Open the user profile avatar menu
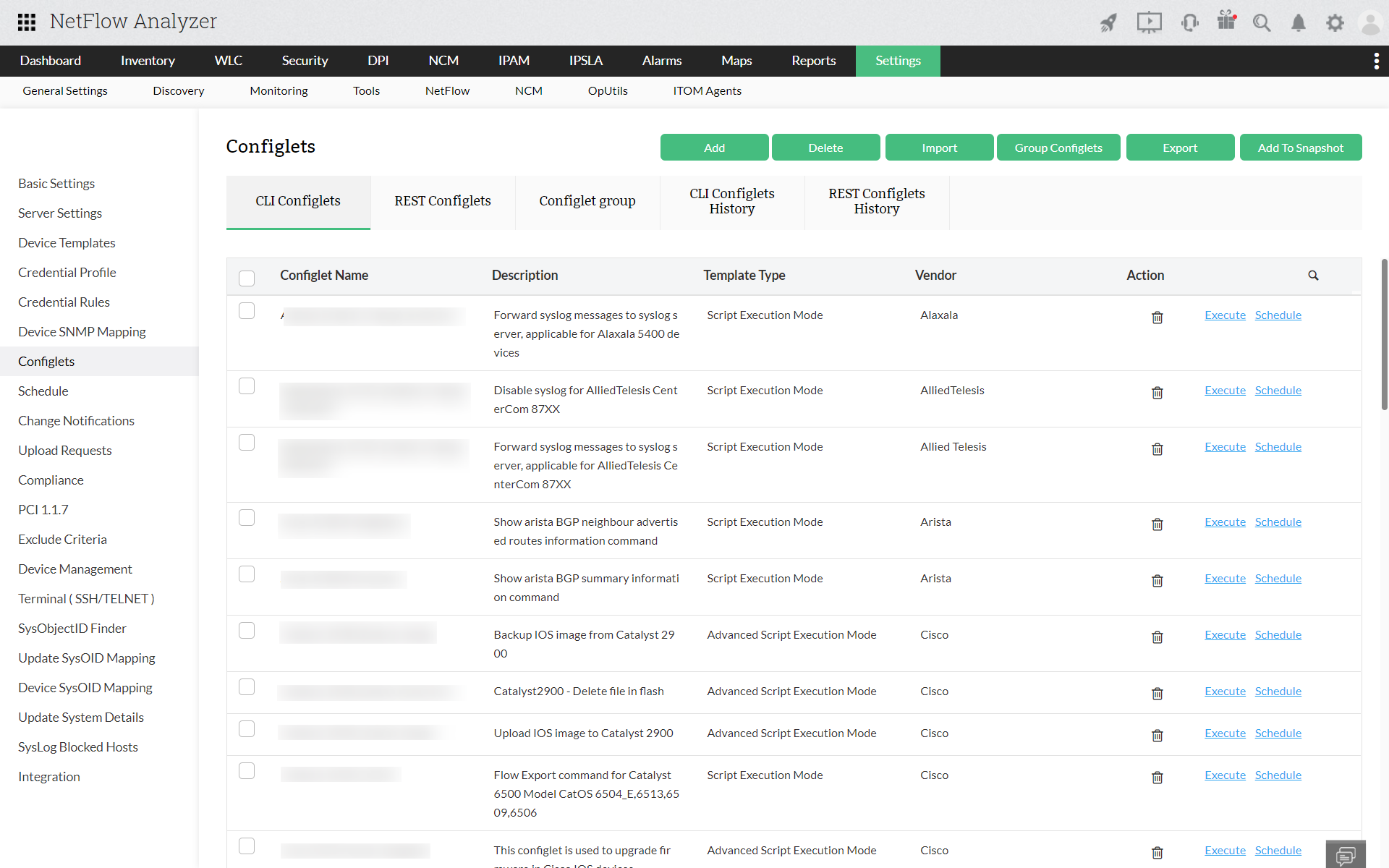The height and width of the screenshot is (868, 1389). pyautogui.click(x=1370, y=22)
